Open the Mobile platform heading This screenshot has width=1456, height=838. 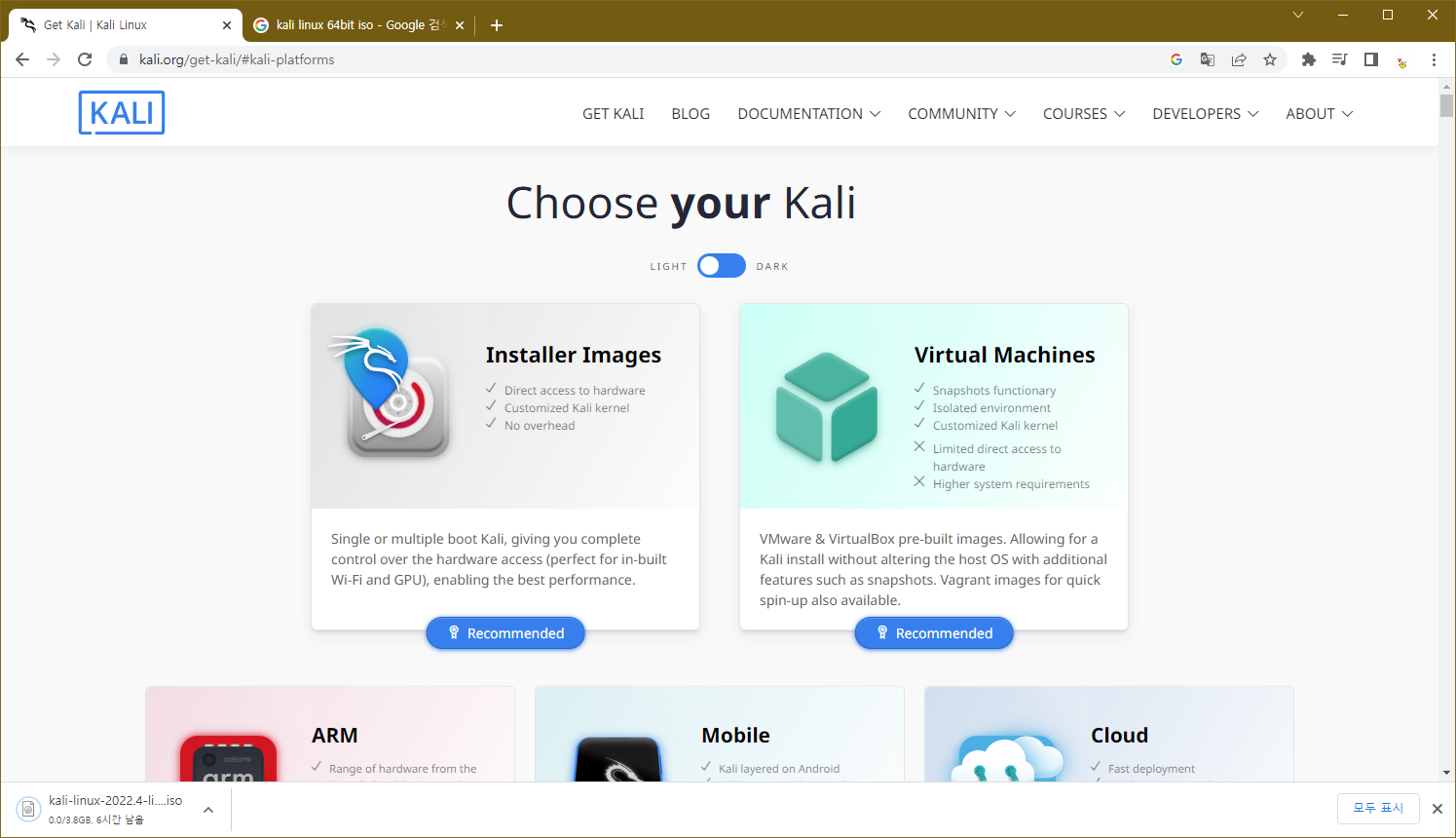(736, 736)
